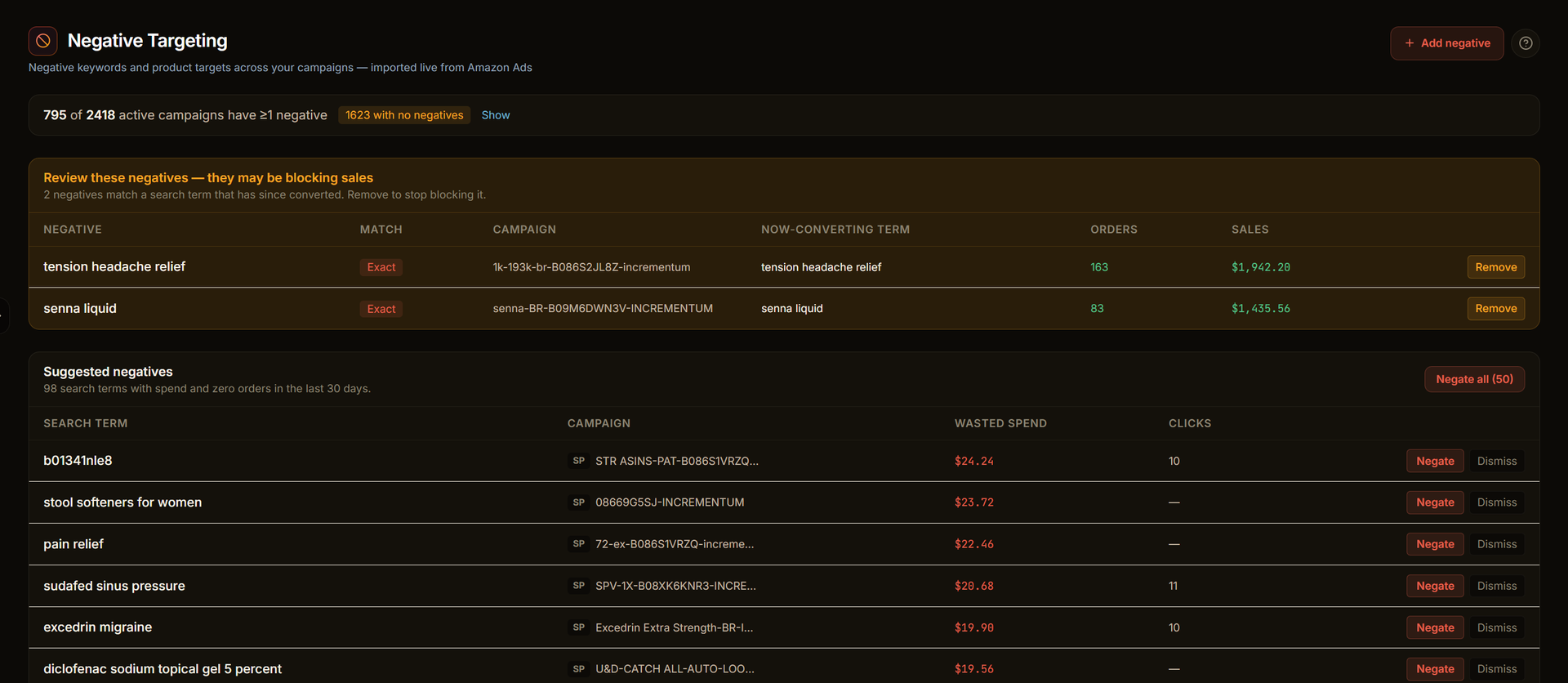Click the $24.24 wasted spend value
This screenshot has height=683, width=1568.
pos(974,461)
